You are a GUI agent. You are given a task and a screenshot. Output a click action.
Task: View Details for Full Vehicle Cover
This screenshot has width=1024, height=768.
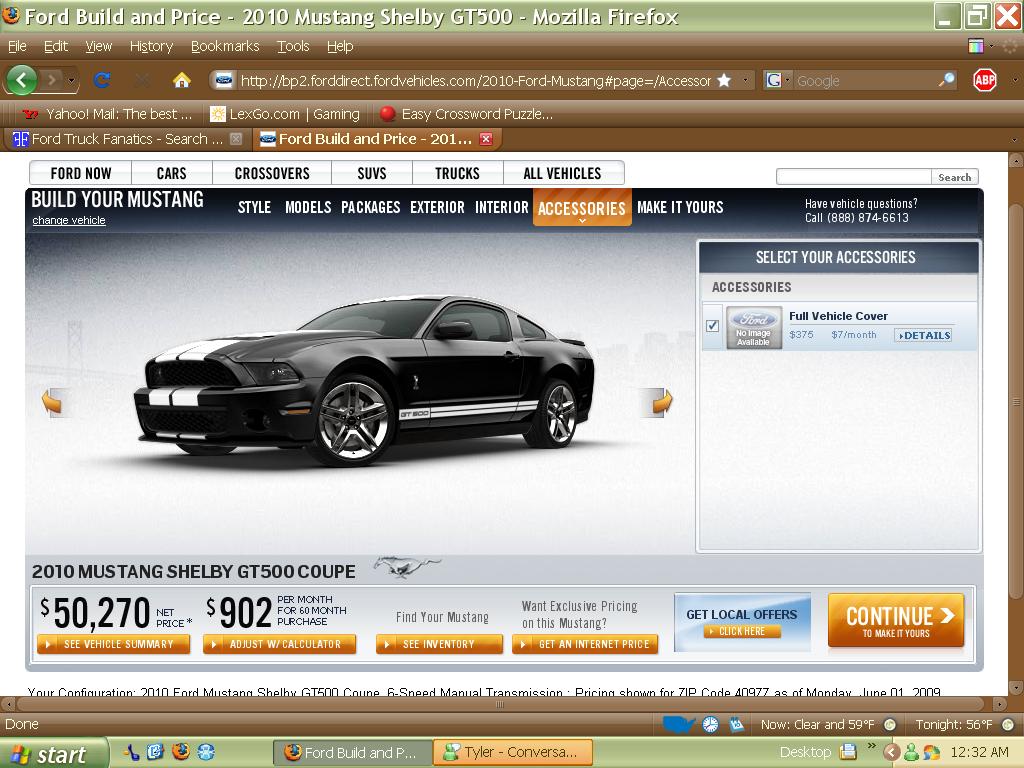tap(923, 335)
